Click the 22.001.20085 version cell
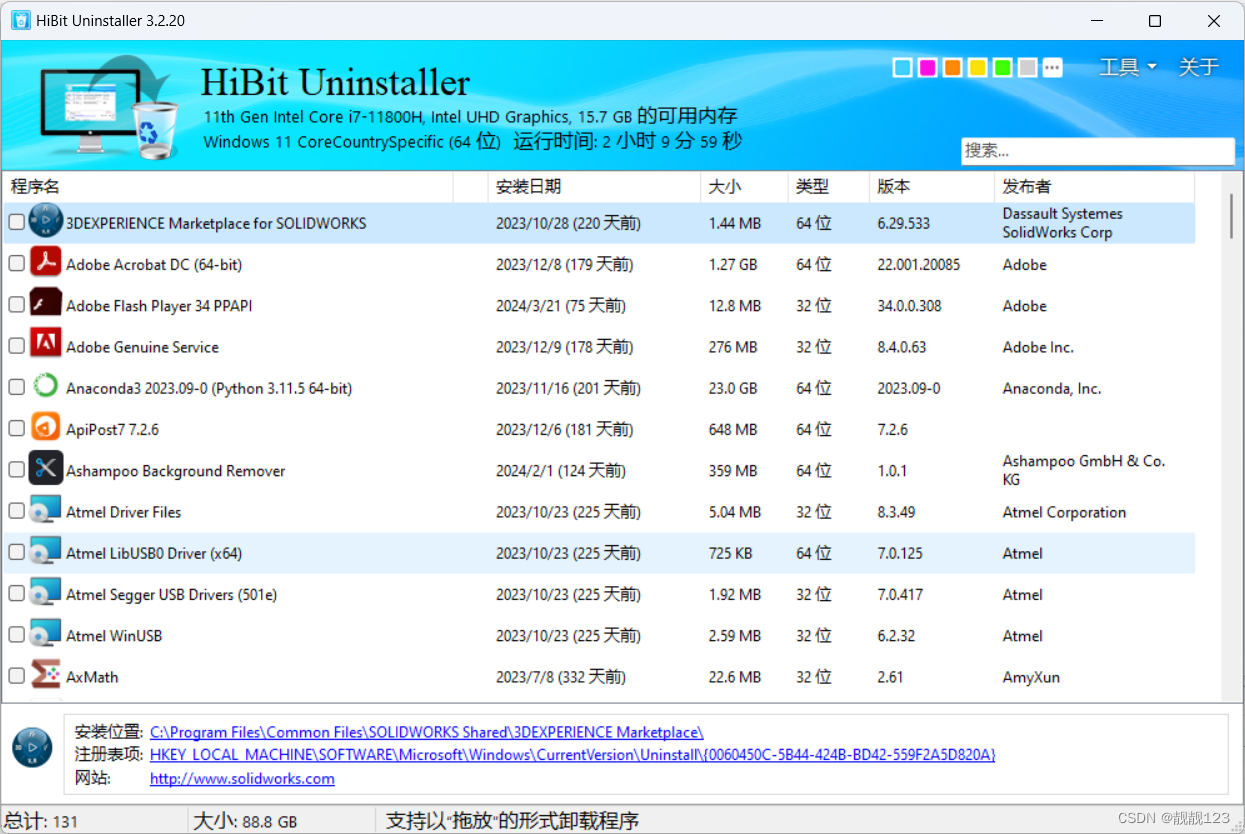The width and height of the screenshot is (1245, 834). tap(919, 264)
